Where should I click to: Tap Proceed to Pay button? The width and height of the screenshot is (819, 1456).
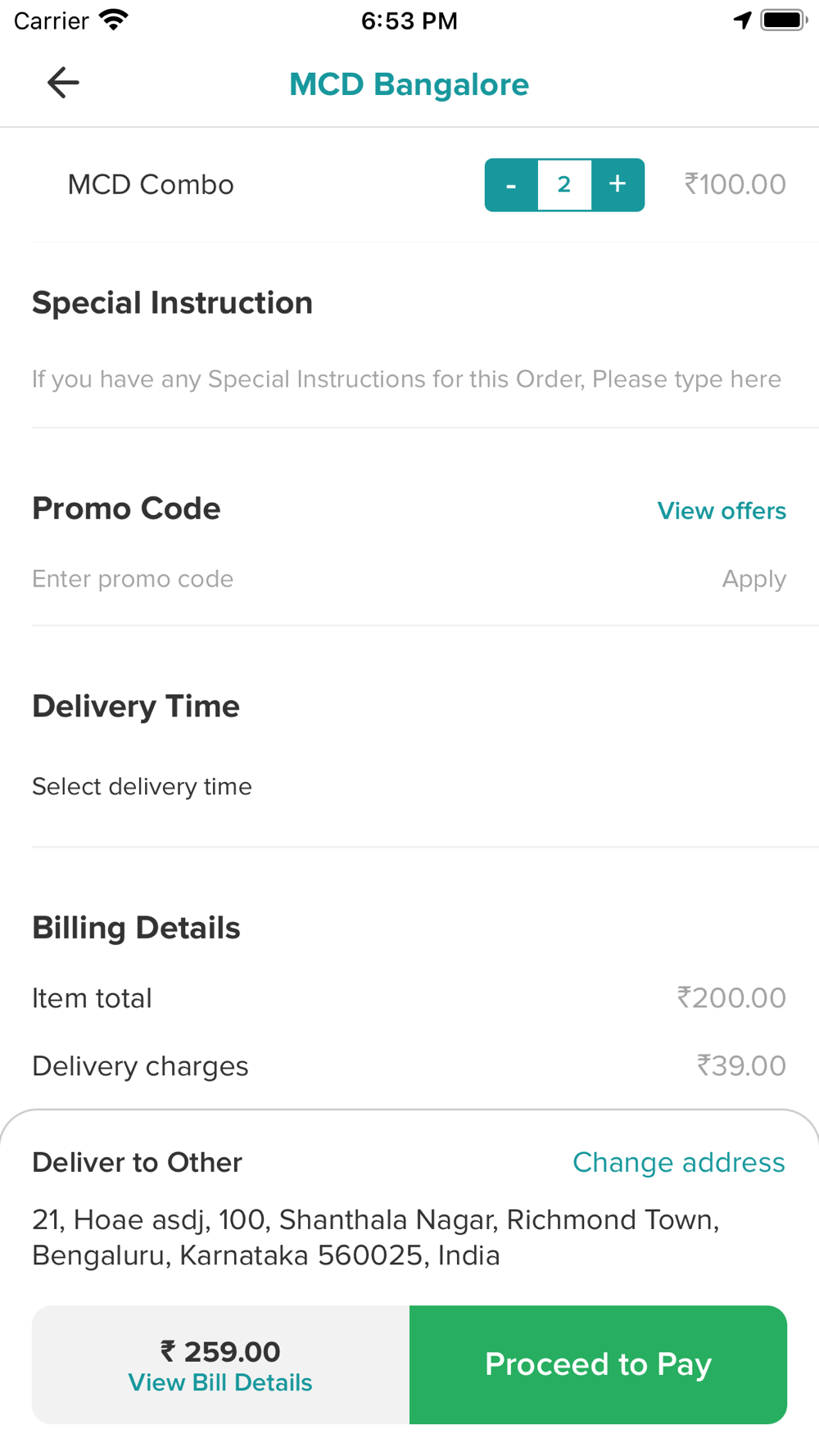pyautogui.click(x=598, y=1364)
